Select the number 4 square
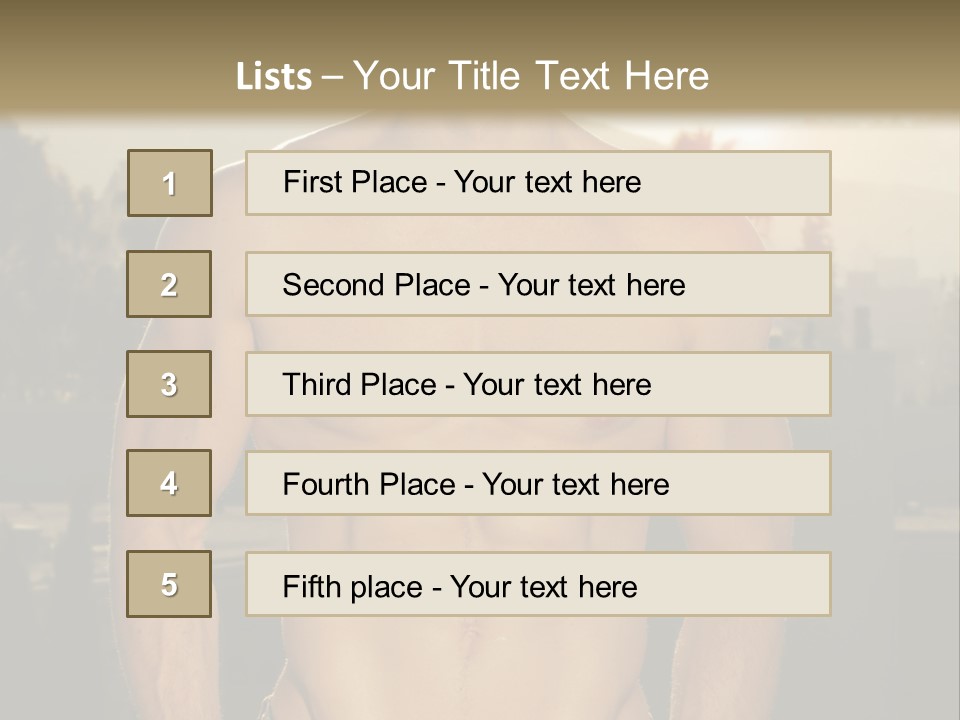 [x=169, y=483]
